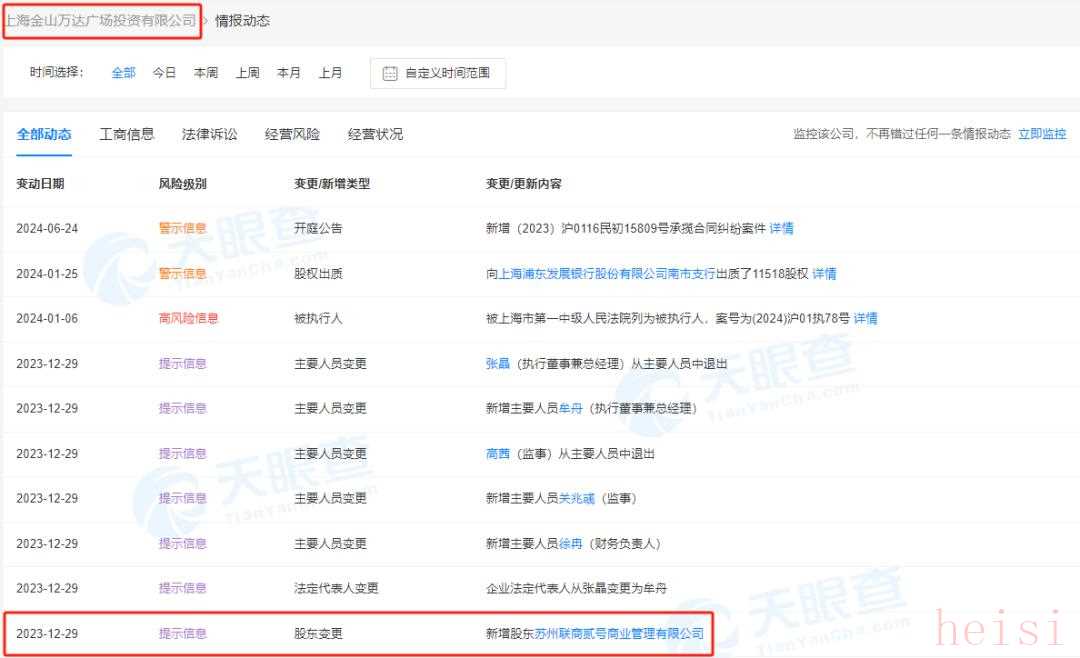Switch to the 全部动态 tab

click(x=44, y=134)
